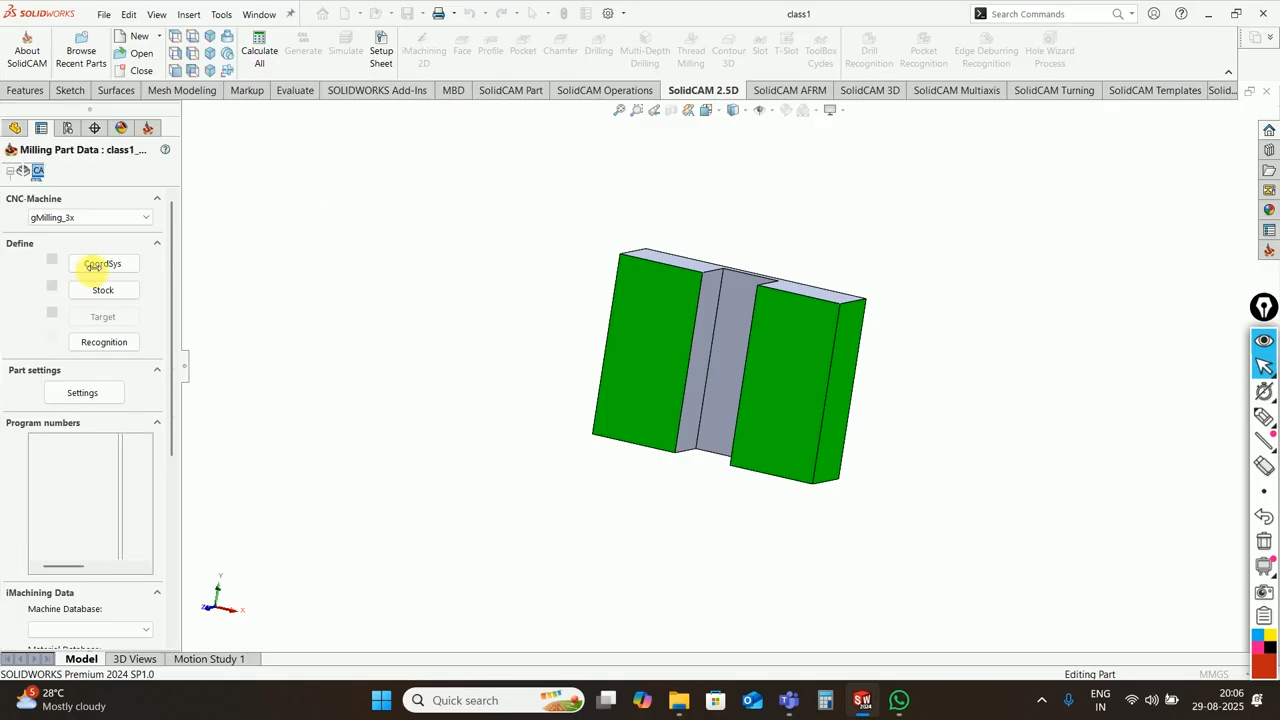Expand the Milling Part Data tree node
The image size is (1280, 720).
coord(10,171)
